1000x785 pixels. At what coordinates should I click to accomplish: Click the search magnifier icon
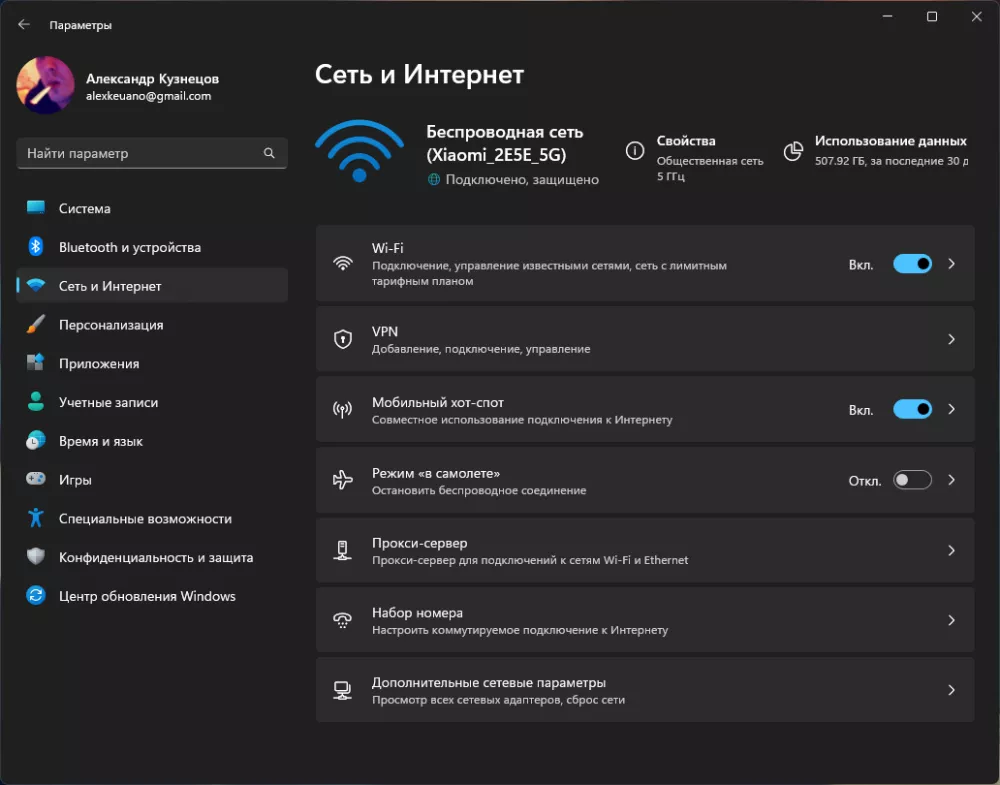pyautogui.click(x=269, y=154)
